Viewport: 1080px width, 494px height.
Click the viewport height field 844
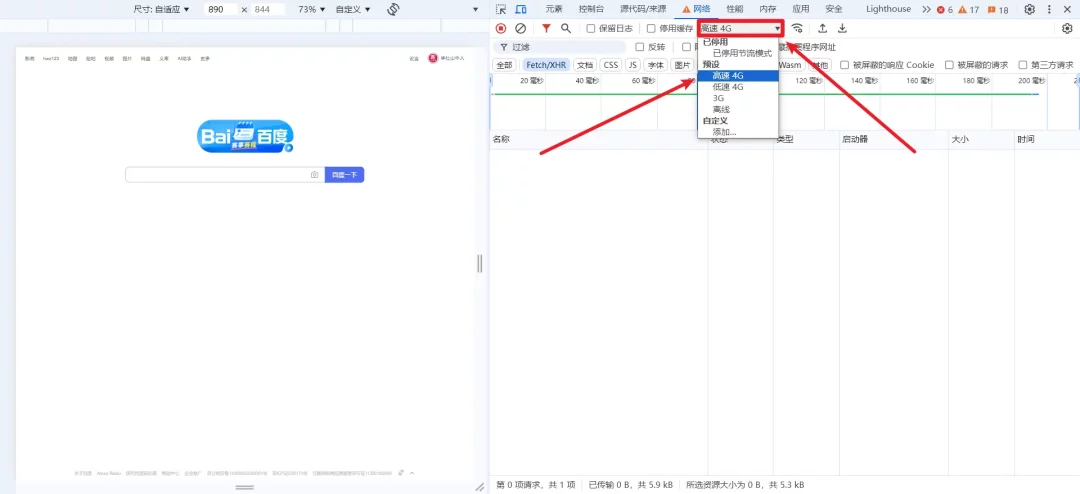[x=267, y=10]
